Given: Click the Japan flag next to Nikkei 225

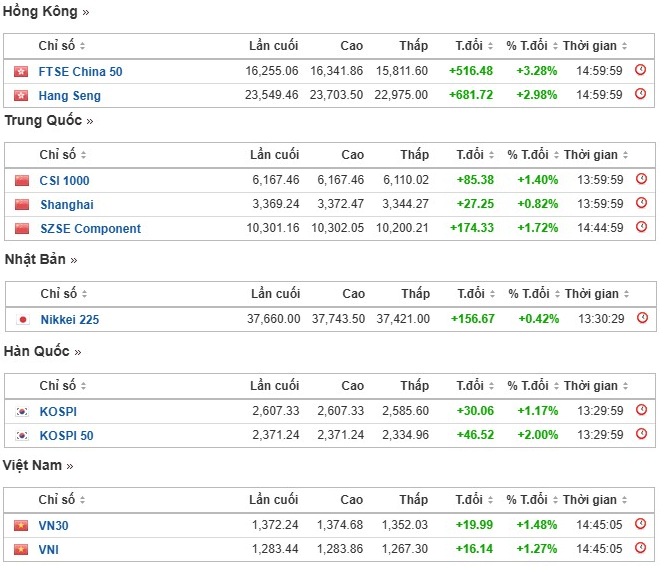Looking at the screenshot, I should [23, 320].
